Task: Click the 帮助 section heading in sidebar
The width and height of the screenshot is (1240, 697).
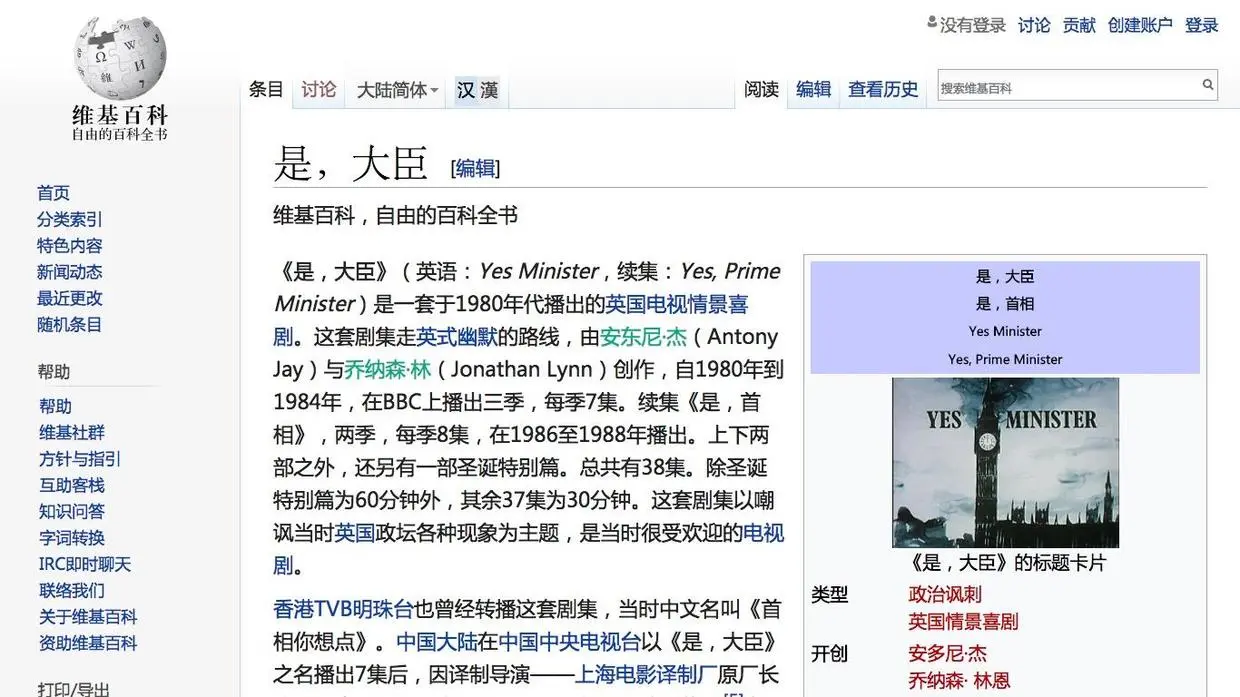Action: point(54,372)
